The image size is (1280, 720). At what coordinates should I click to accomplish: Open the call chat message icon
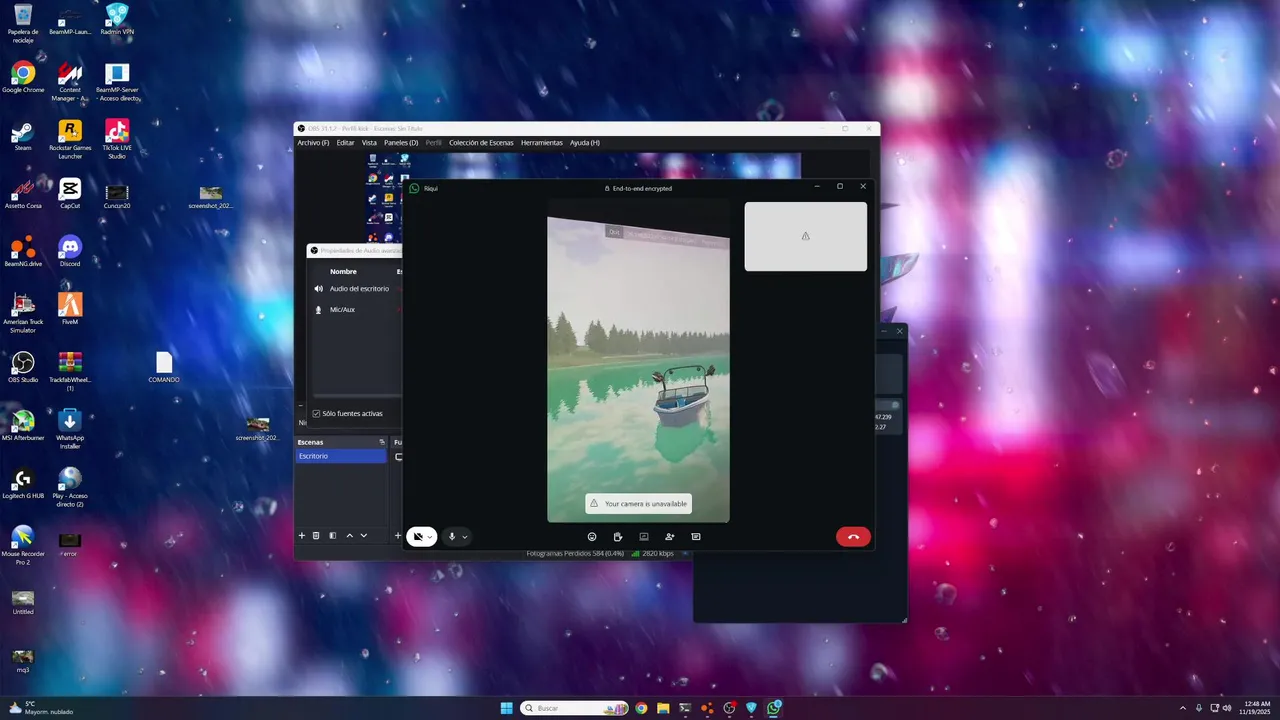pyautogui.click(x=696, y=537)
